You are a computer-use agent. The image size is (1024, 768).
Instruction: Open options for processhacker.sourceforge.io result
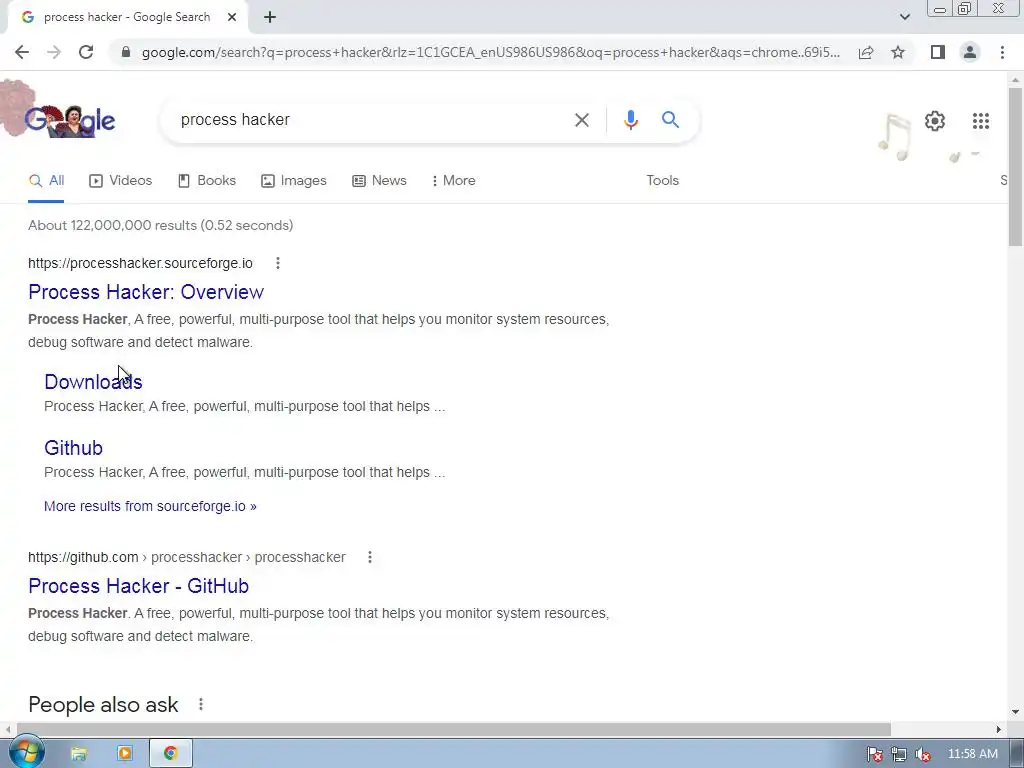278,263
